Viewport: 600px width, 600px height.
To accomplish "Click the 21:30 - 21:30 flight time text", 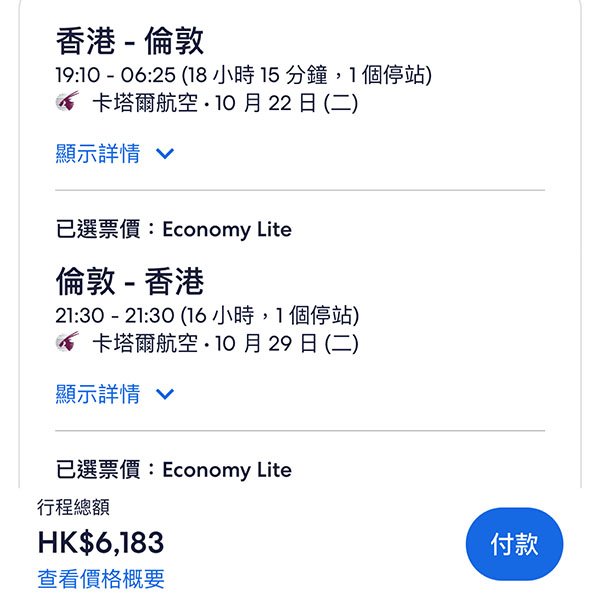I will 113,316.
